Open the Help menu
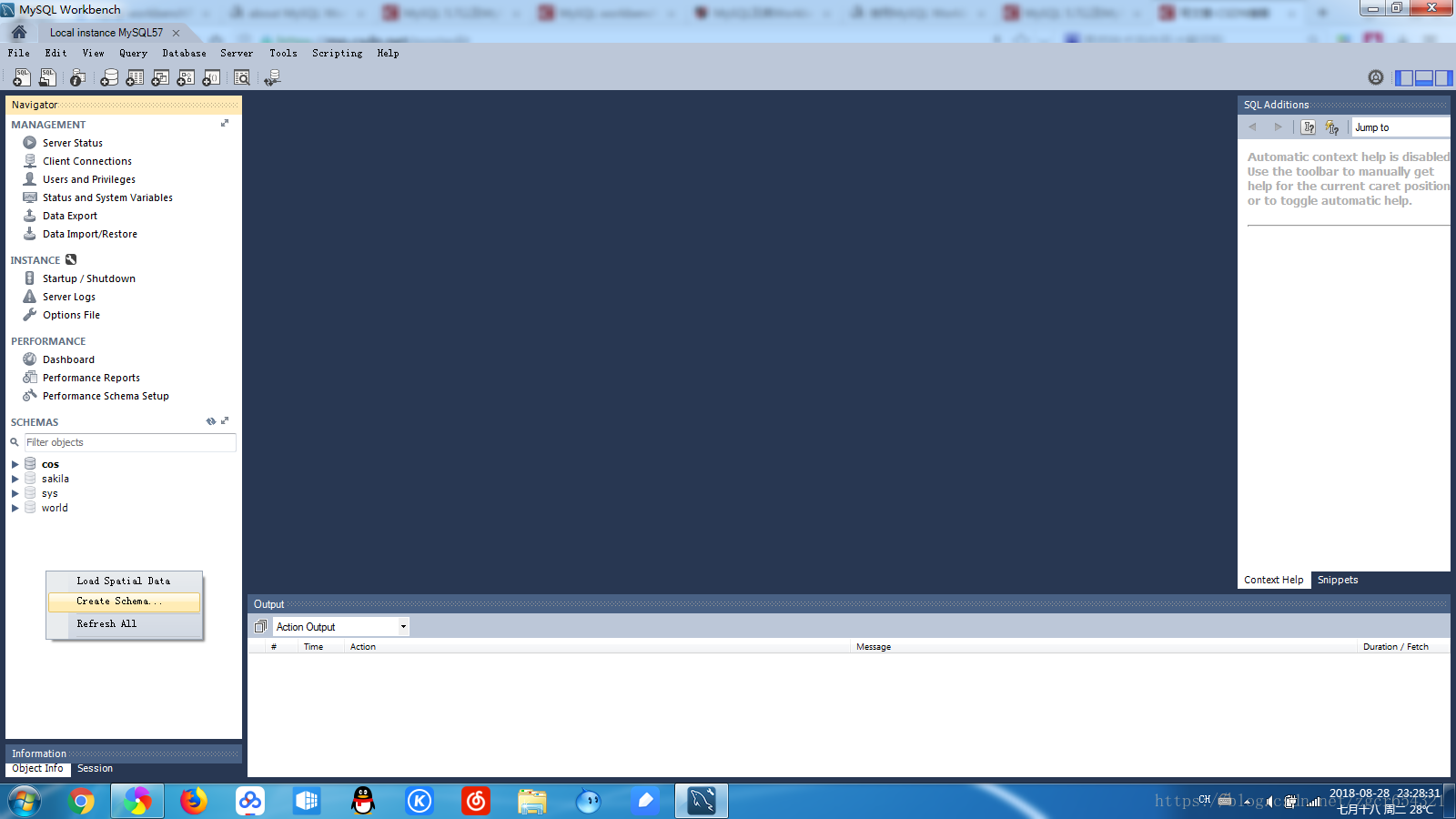Screen dimensions: 1456x819 click(x=388, y=53)
